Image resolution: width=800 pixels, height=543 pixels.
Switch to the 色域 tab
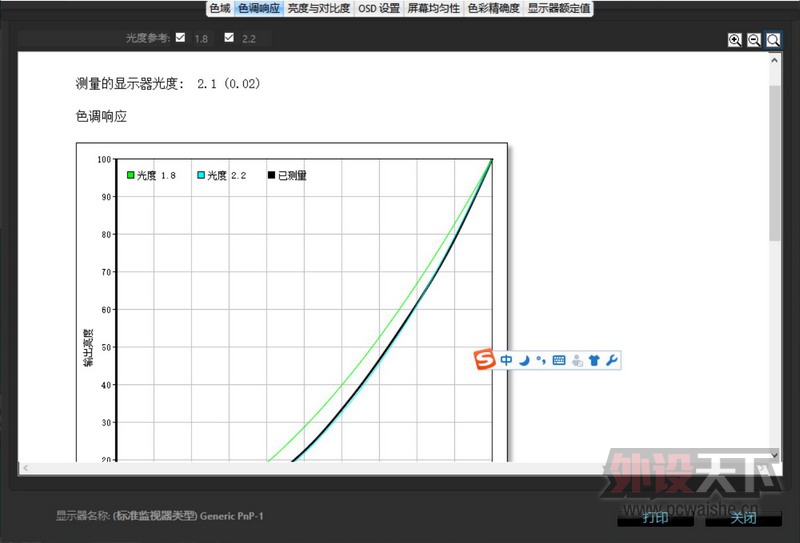pyautogui.click(x=220, y=8)
